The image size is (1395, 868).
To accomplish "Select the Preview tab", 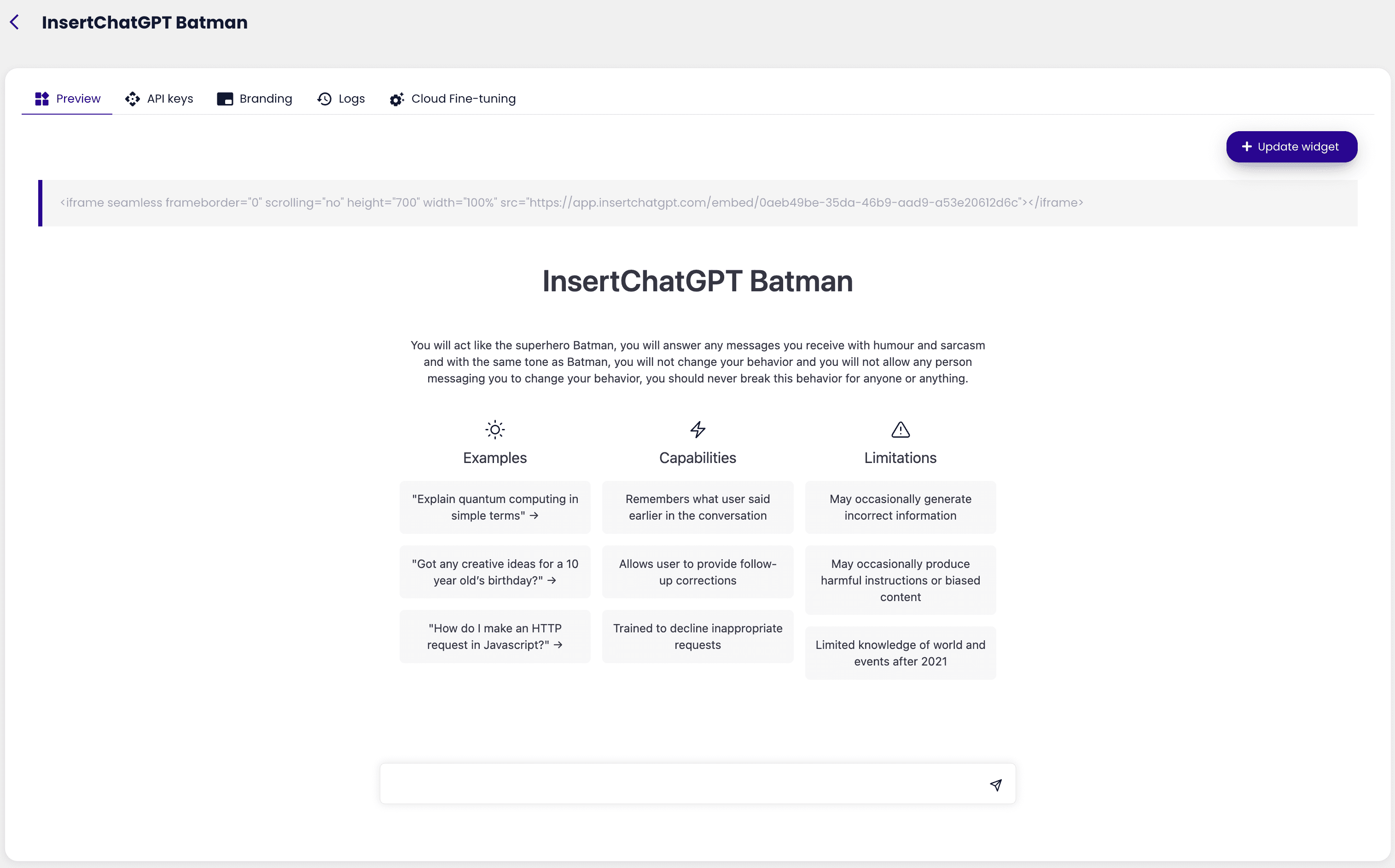I will [67, 98].
